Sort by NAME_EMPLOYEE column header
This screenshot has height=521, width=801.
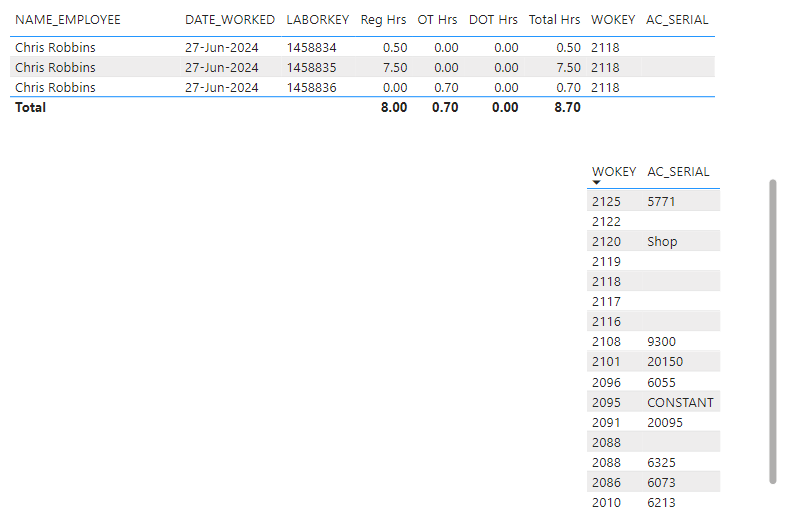tap(67, 20)
